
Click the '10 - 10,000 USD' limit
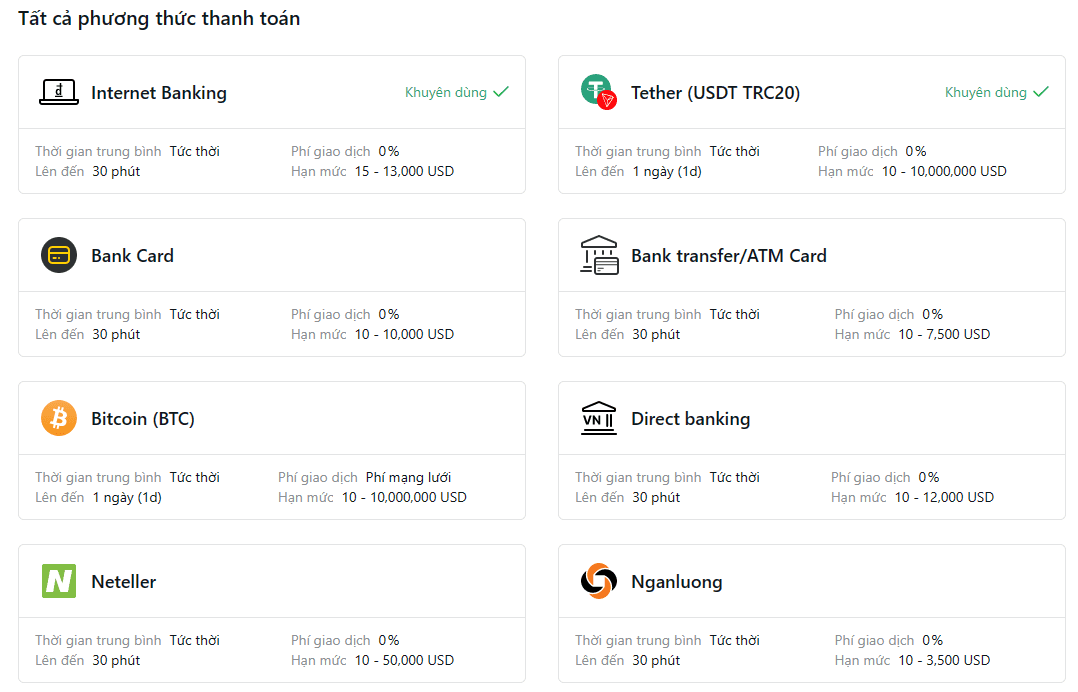[x=404, y=334]
